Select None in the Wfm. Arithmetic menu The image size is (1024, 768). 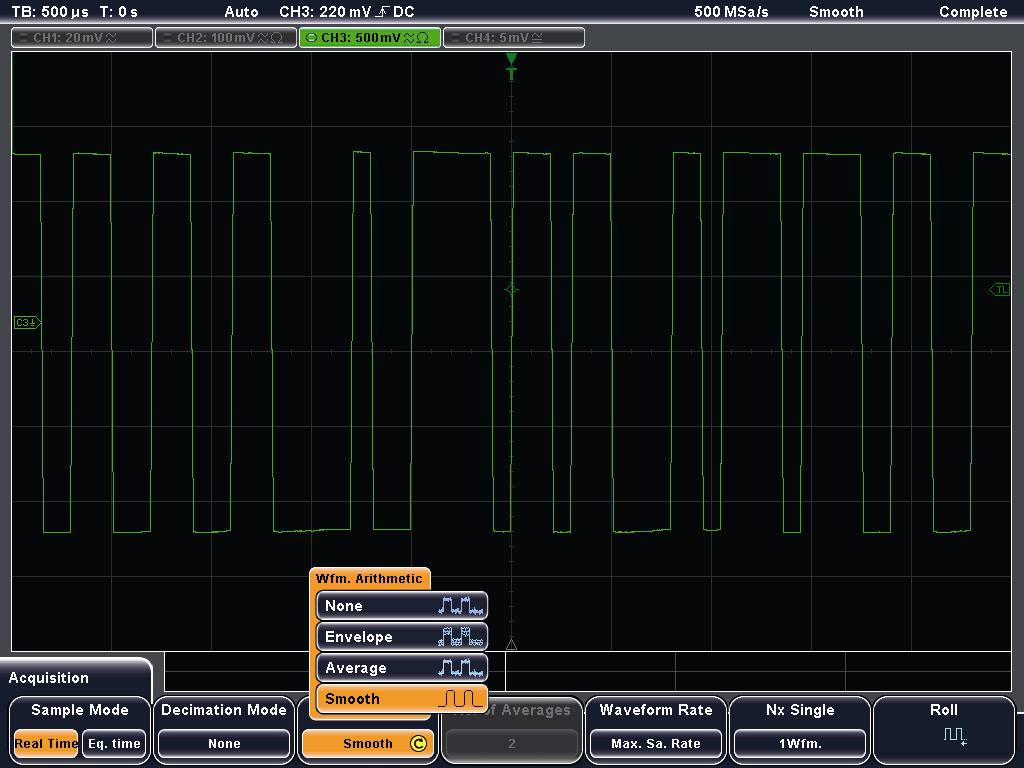(401, 606)
